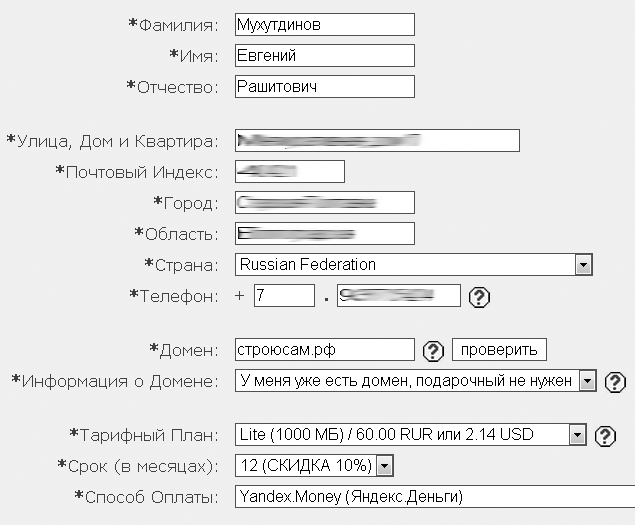Focus the postal index field

[290, 172]
